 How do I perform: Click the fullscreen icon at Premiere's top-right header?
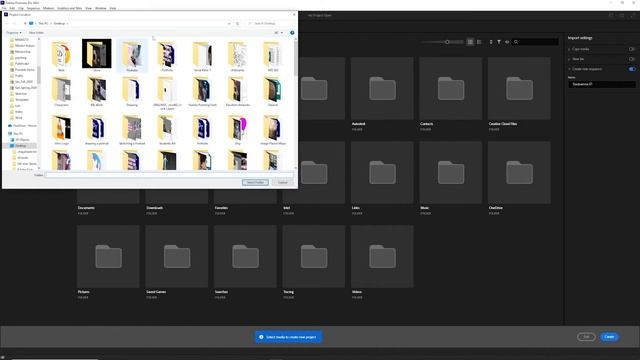pyautogui.click(x=633, y=16)
